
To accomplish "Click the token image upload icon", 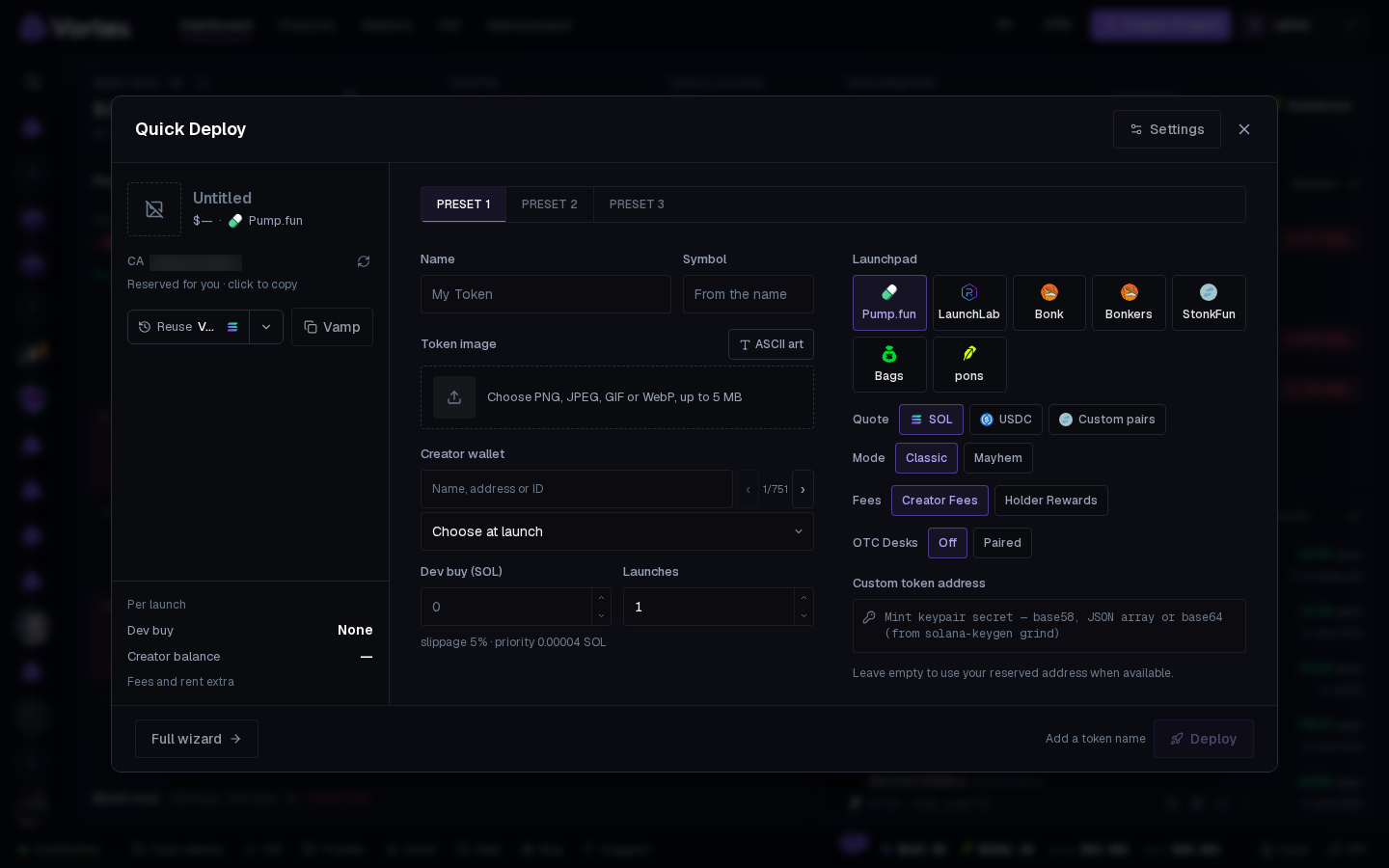I will [x=454, y=397].
